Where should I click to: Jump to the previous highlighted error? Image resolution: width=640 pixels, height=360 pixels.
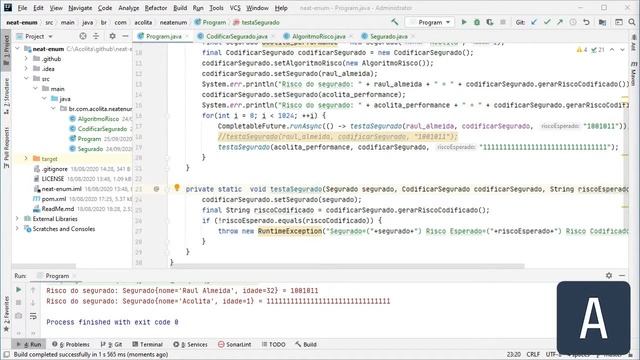612,50
